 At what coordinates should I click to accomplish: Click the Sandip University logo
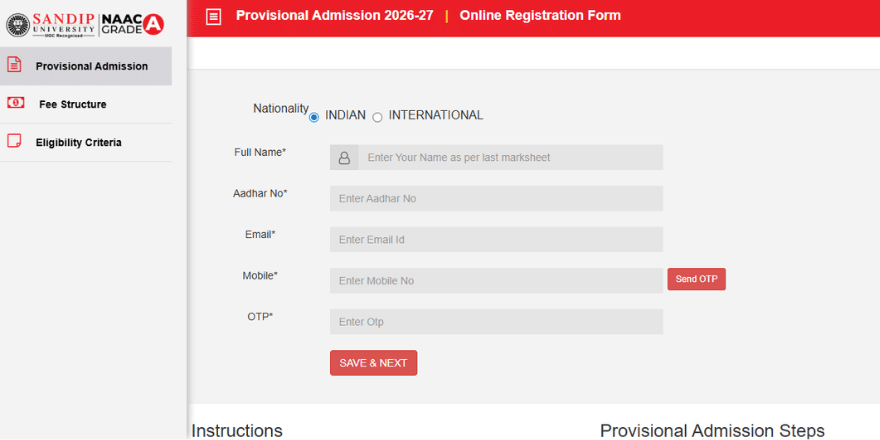(50, 24)
